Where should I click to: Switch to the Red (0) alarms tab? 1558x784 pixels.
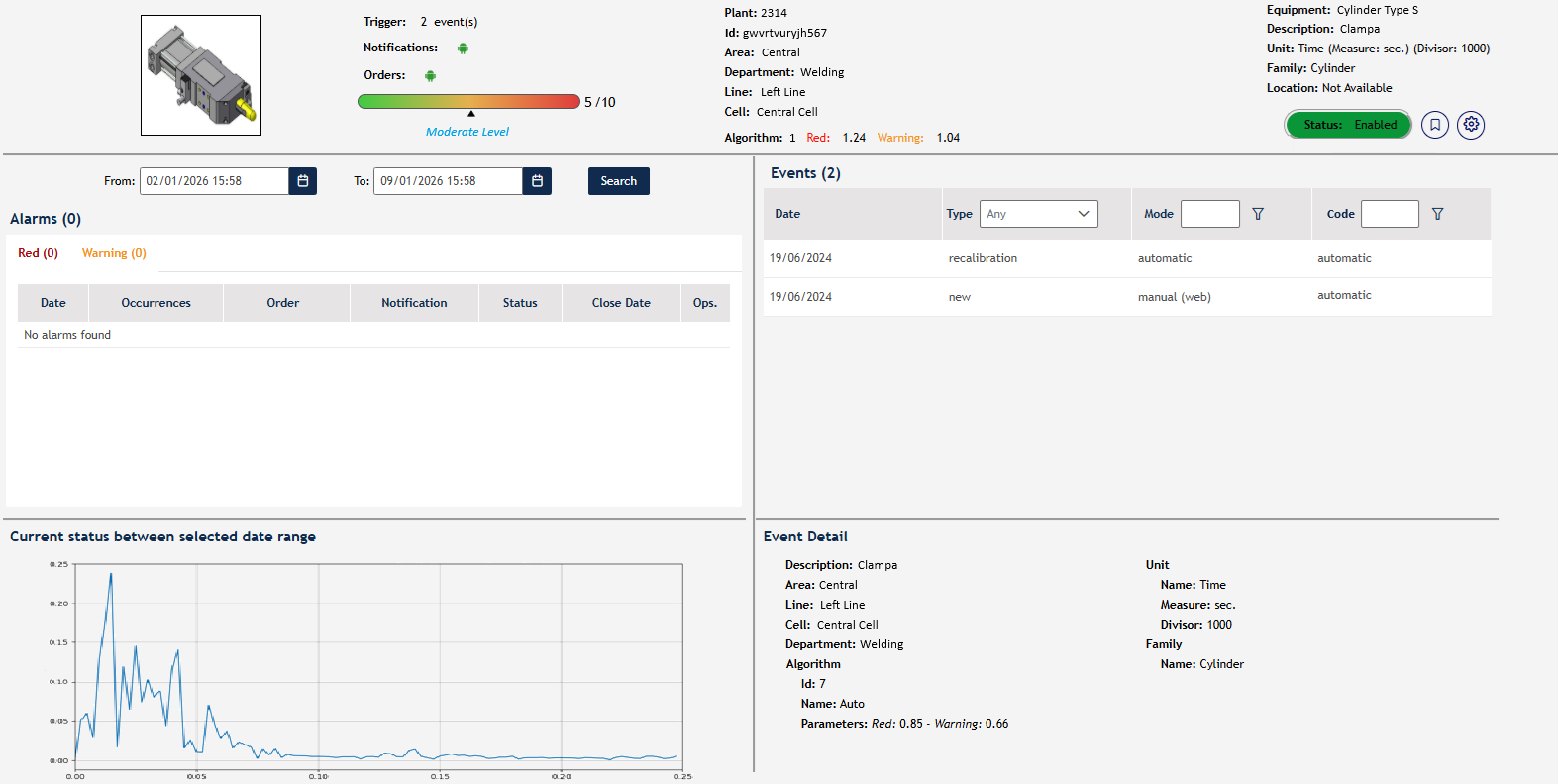(x=39, y=253)
